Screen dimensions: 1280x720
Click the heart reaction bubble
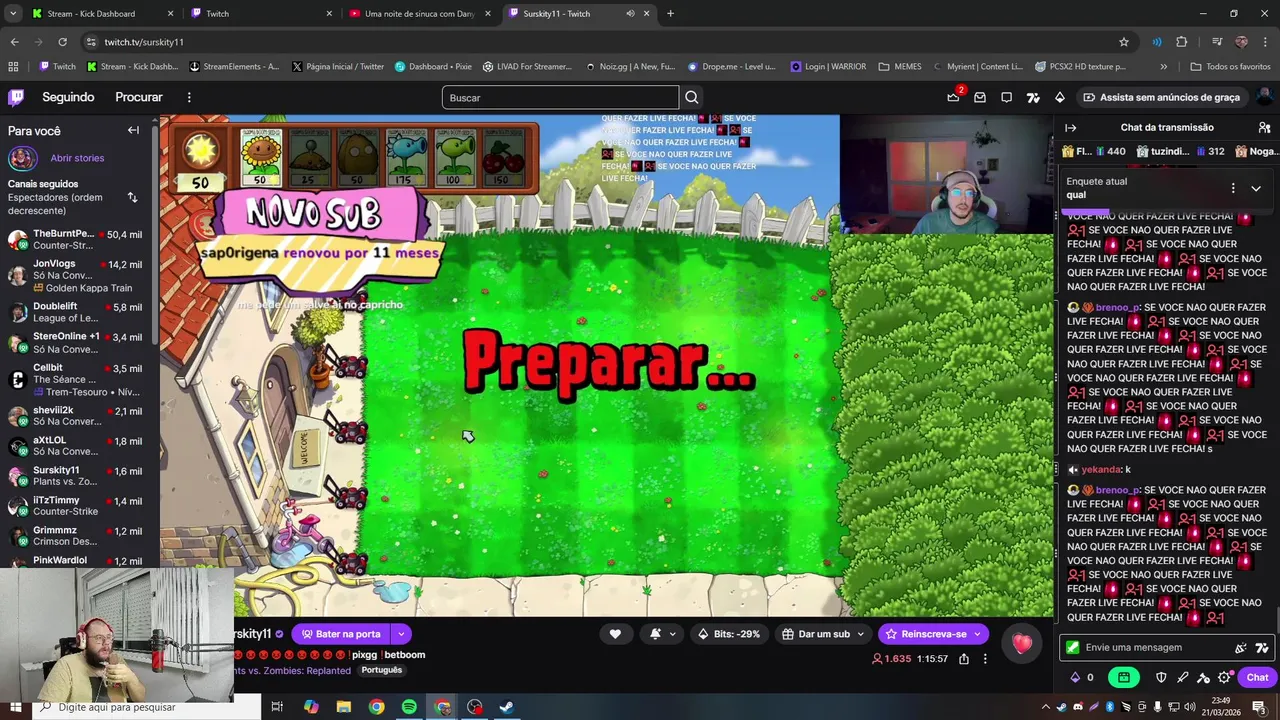coord(1021,644)
